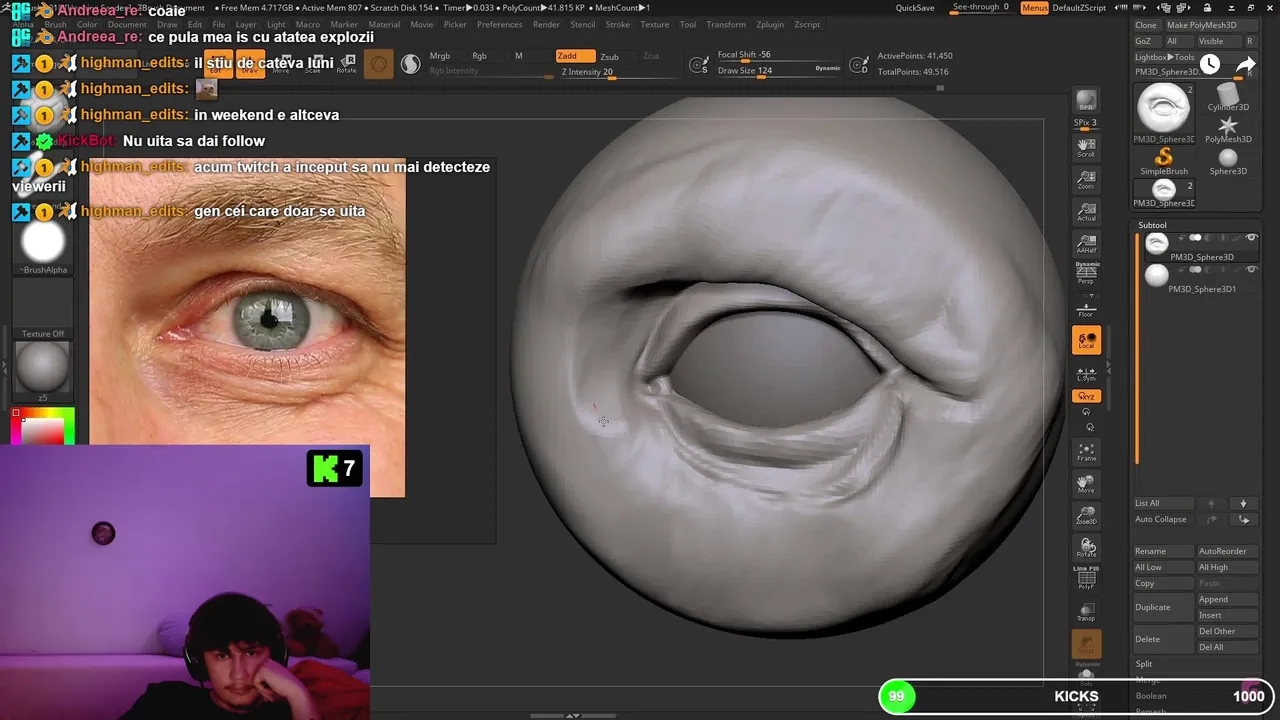
Task: Click the right-shelf Rotate view icon
Action: coord(1086,547)
